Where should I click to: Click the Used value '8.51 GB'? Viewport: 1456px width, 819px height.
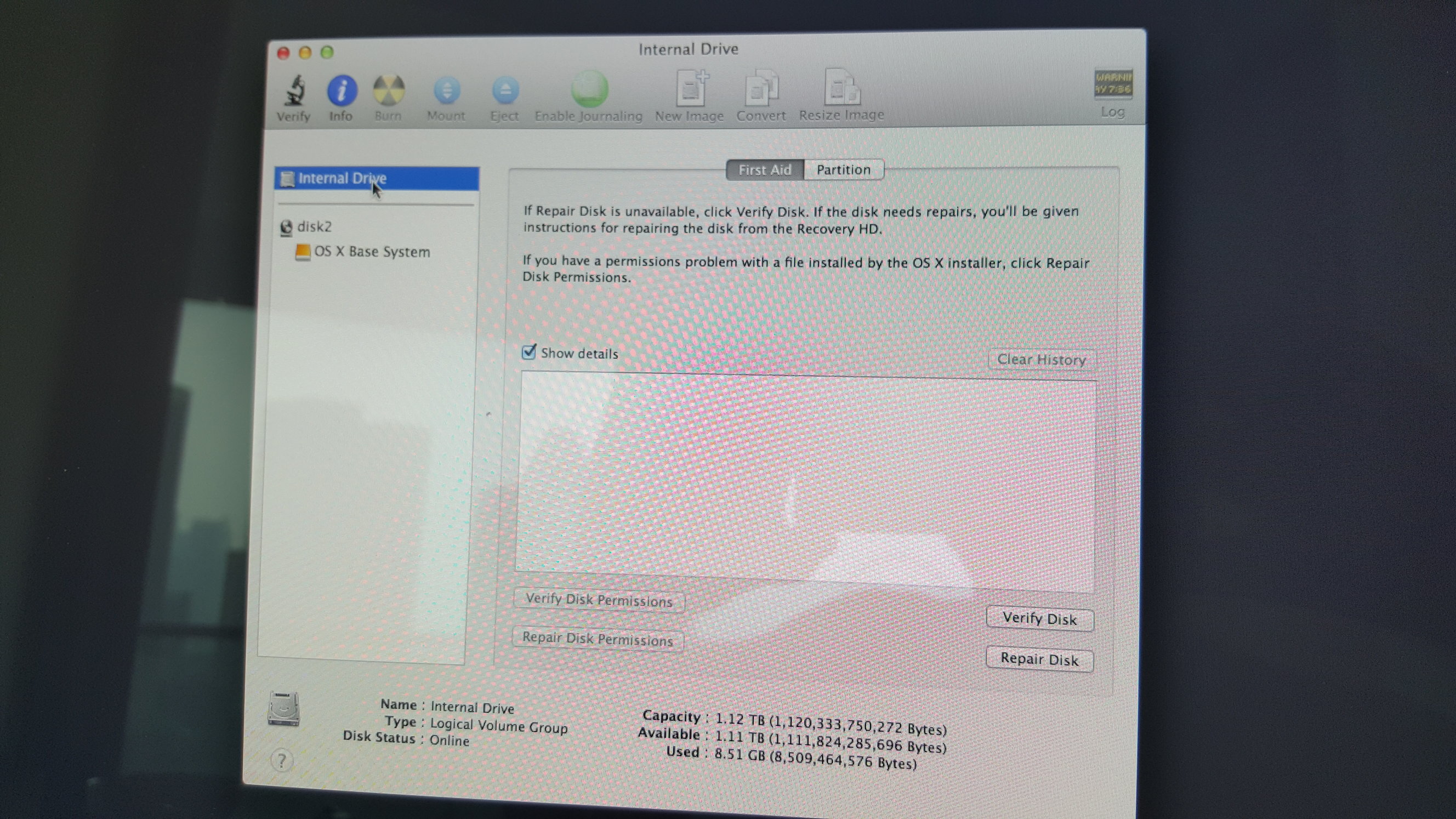[740, 754]
